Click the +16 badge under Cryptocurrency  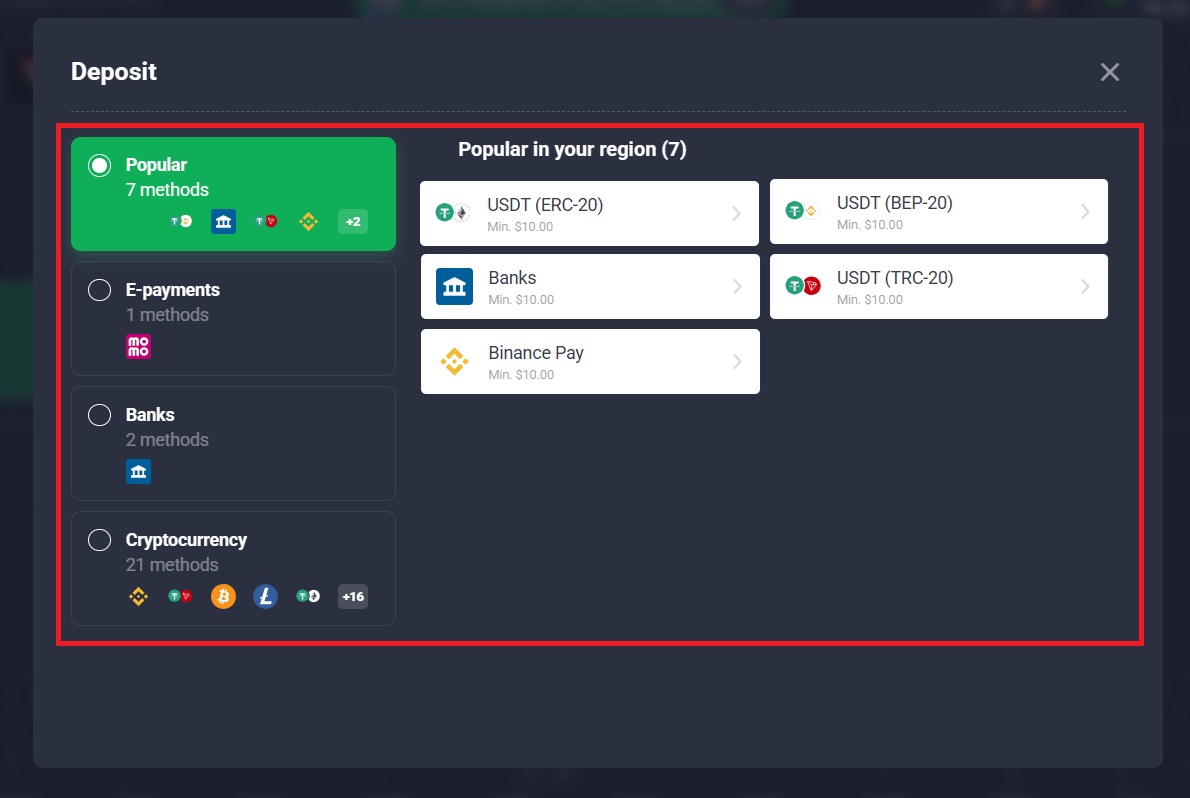[x=352, y=596]
